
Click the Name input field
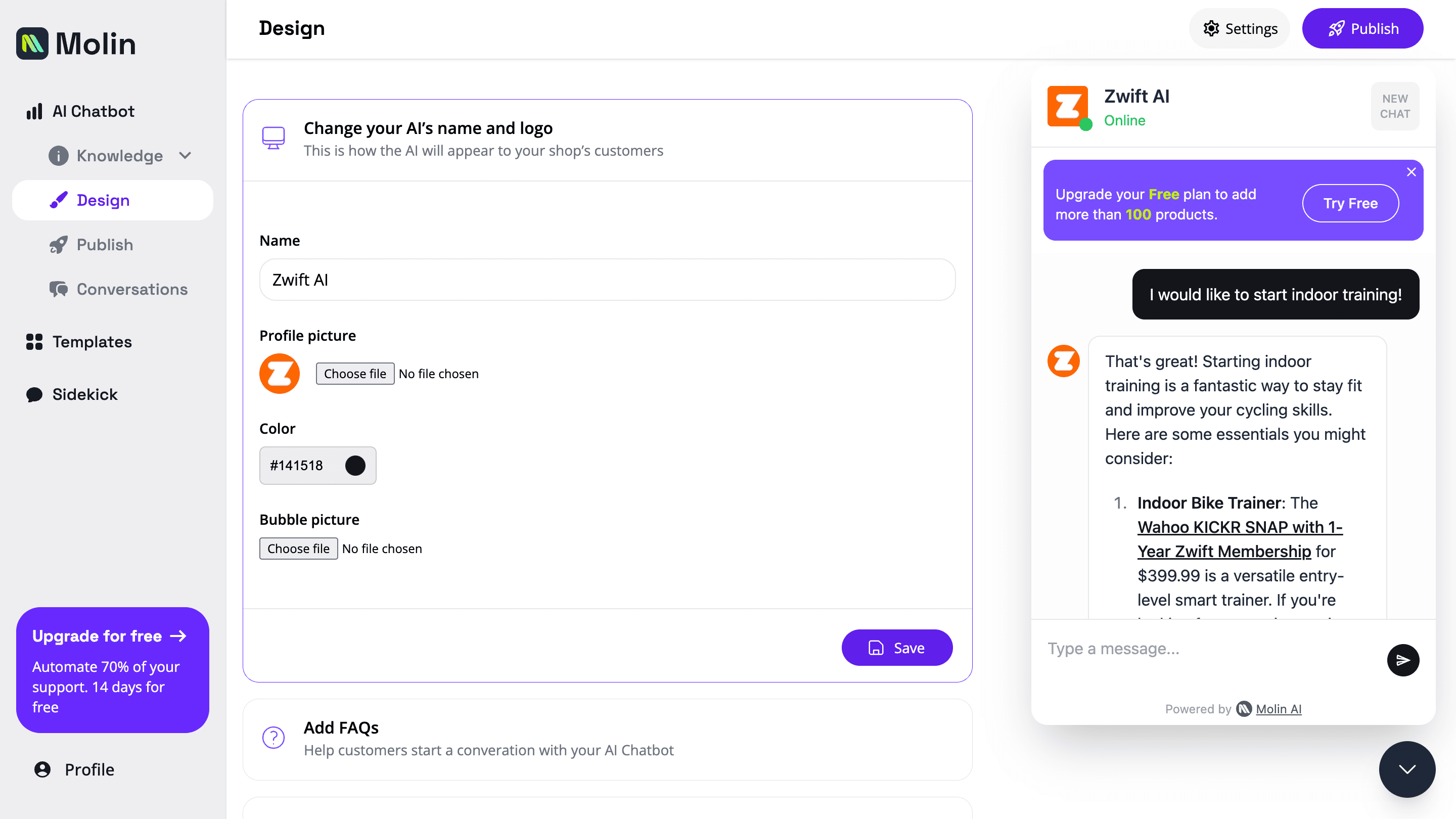(607, 280)
